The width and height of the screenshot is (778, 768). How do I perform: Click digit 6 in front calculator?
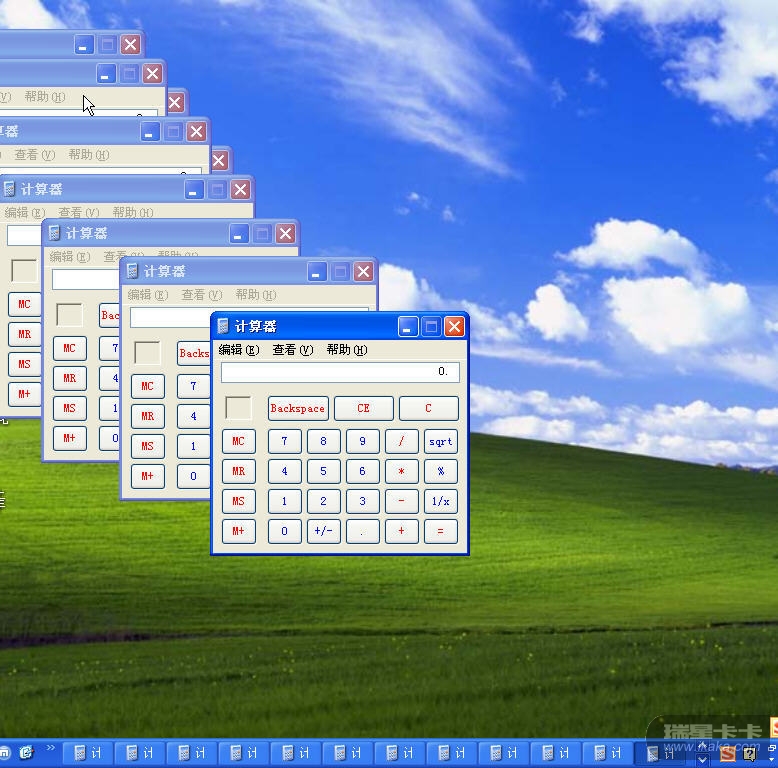pyautogui.click(x=363, y=471)
